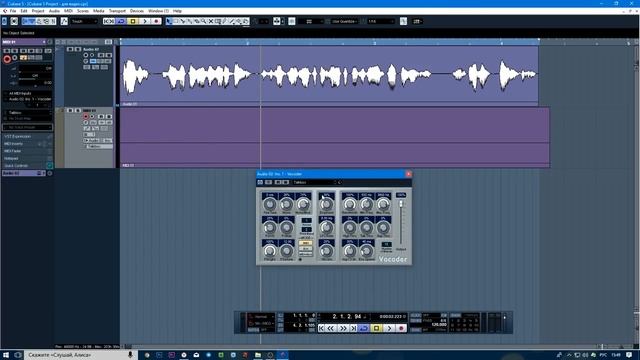Click the inspector Record Enable red button

point(7,59)
